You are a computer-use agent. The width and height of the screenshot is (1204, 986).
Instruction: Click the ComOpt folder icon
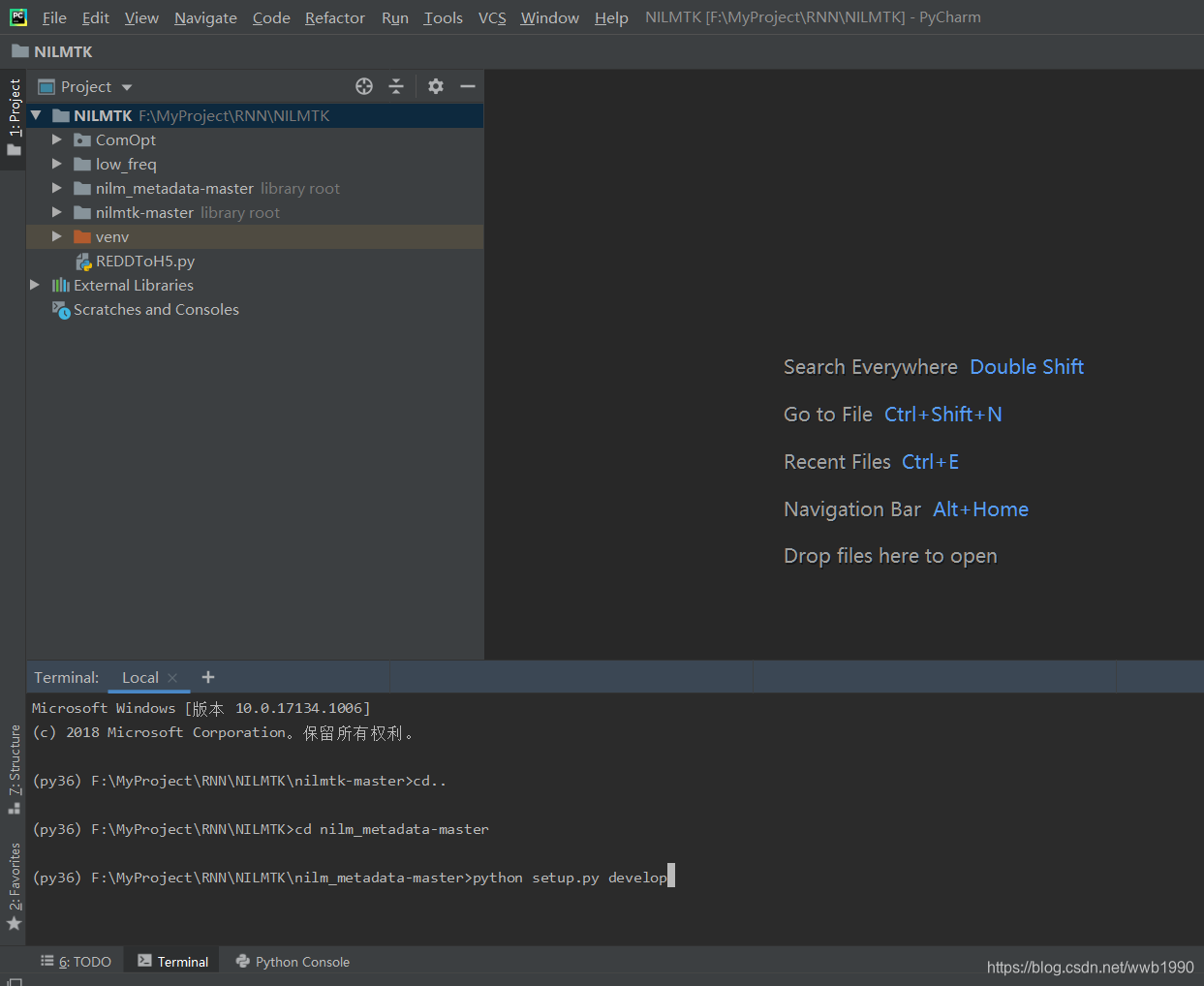click(82, 139)
